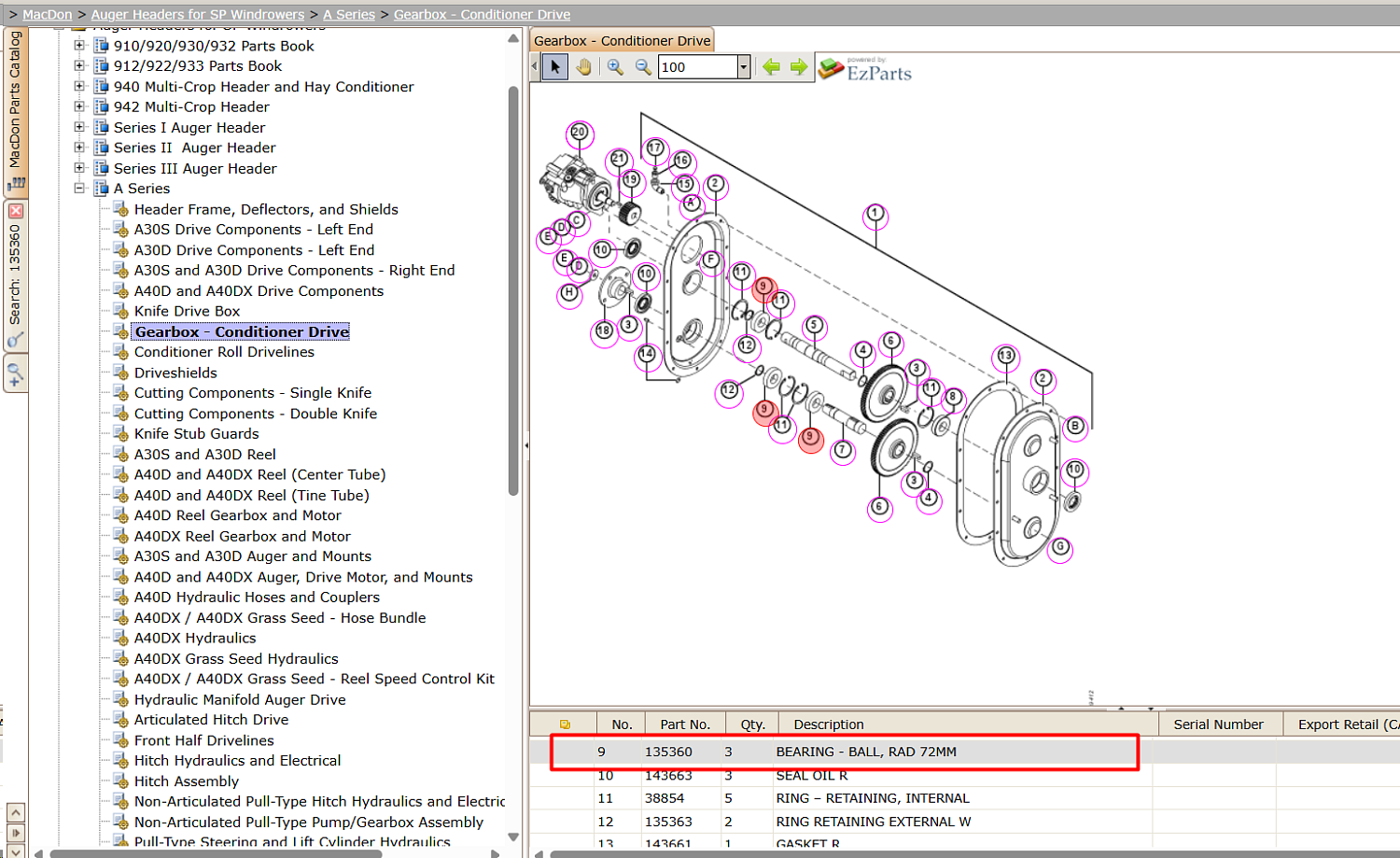This screenshot has width=1400, height=858.
Task: Close the Search: 135360 tab
Action: [16, 211]
